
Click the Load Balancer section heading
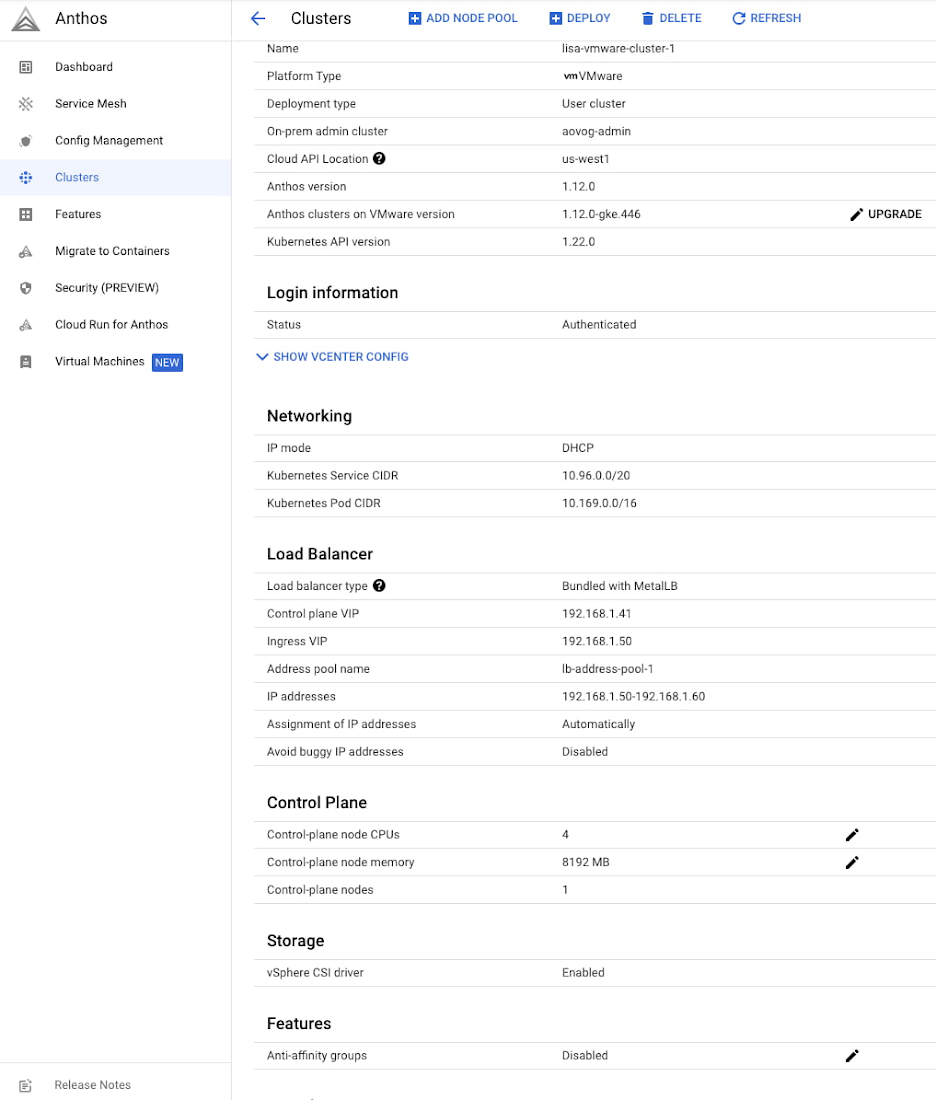[320, 554]
